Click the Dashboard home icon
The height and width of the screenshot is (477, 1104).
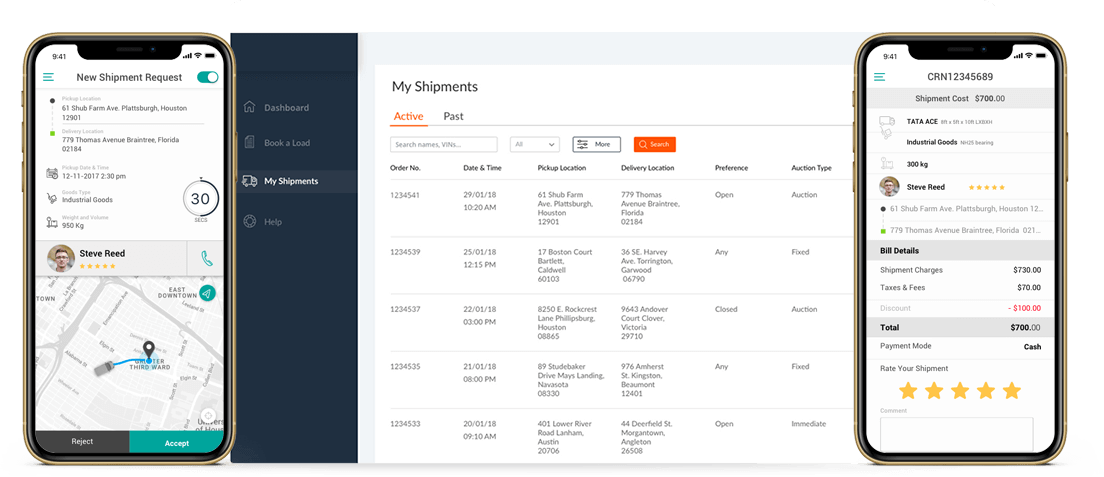249,107
